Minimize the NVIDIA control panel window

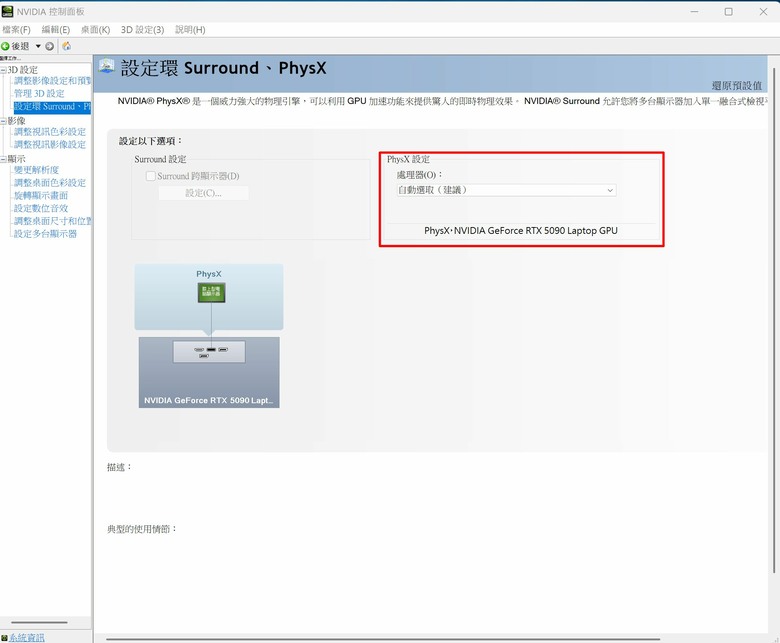pyautogui.click(x=694, y=11)
